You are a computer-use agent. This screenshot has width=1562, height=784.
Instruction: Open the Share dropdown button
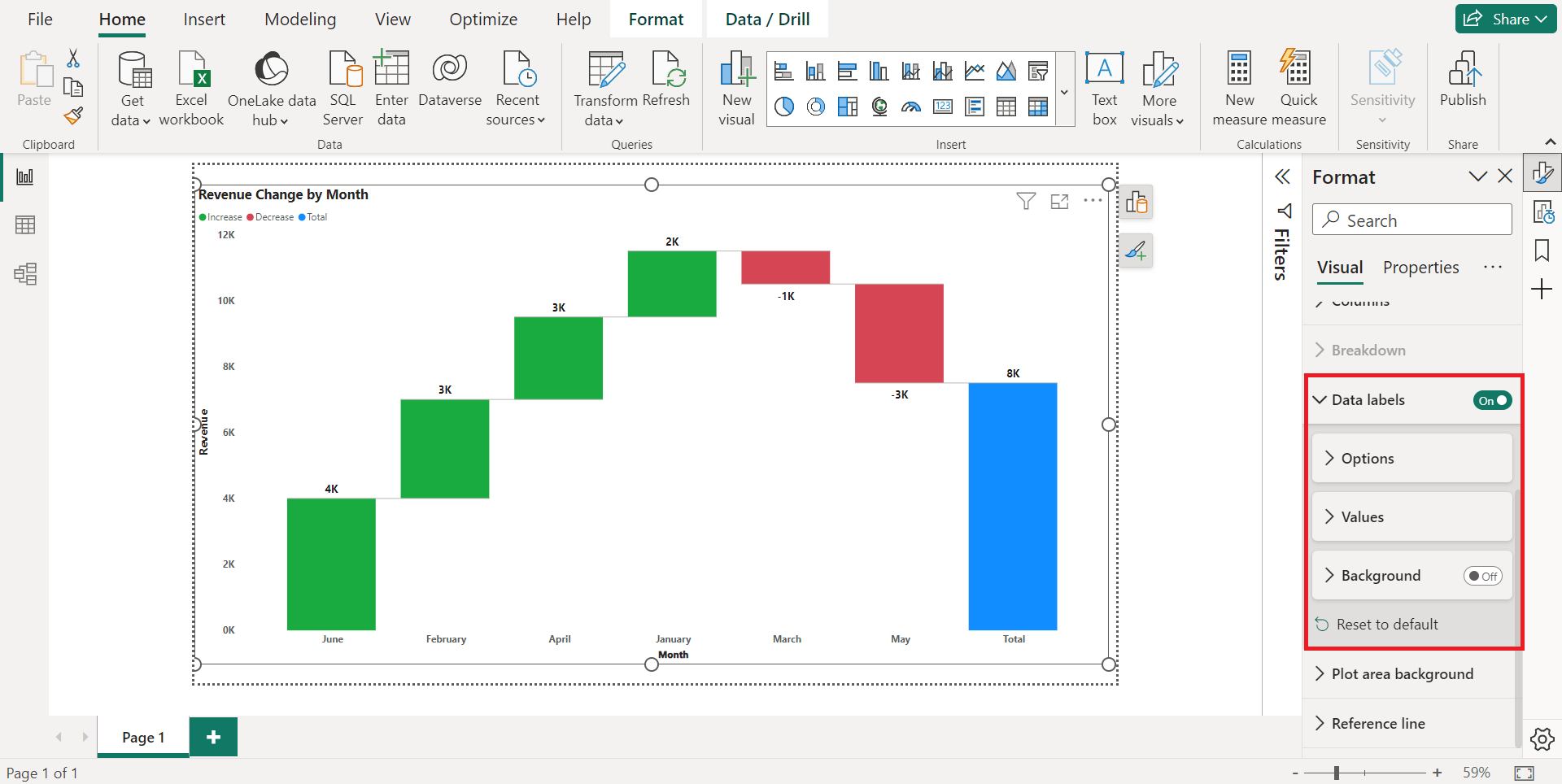1506,19
